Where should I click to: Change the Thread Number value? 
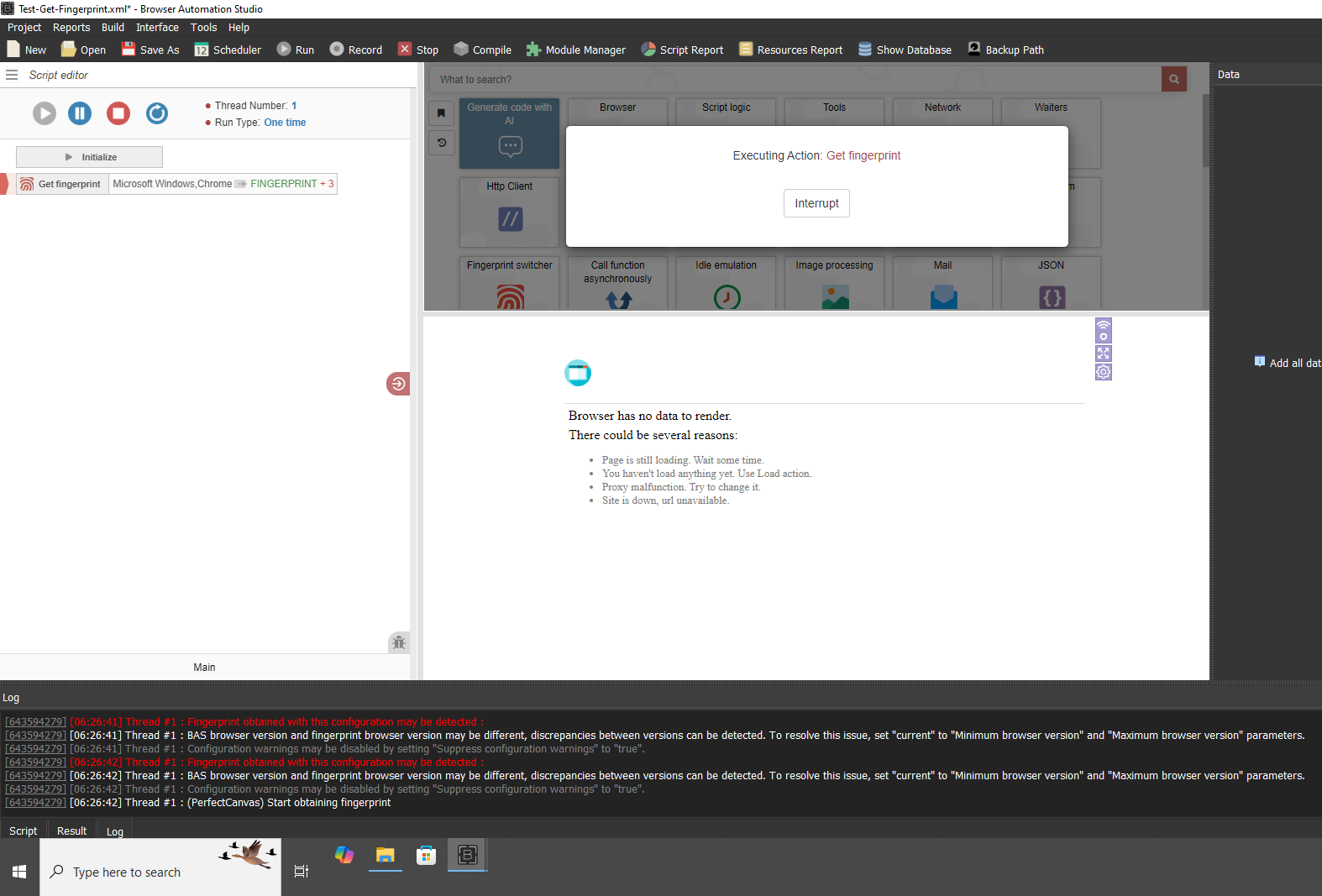[x=294, y=106]
